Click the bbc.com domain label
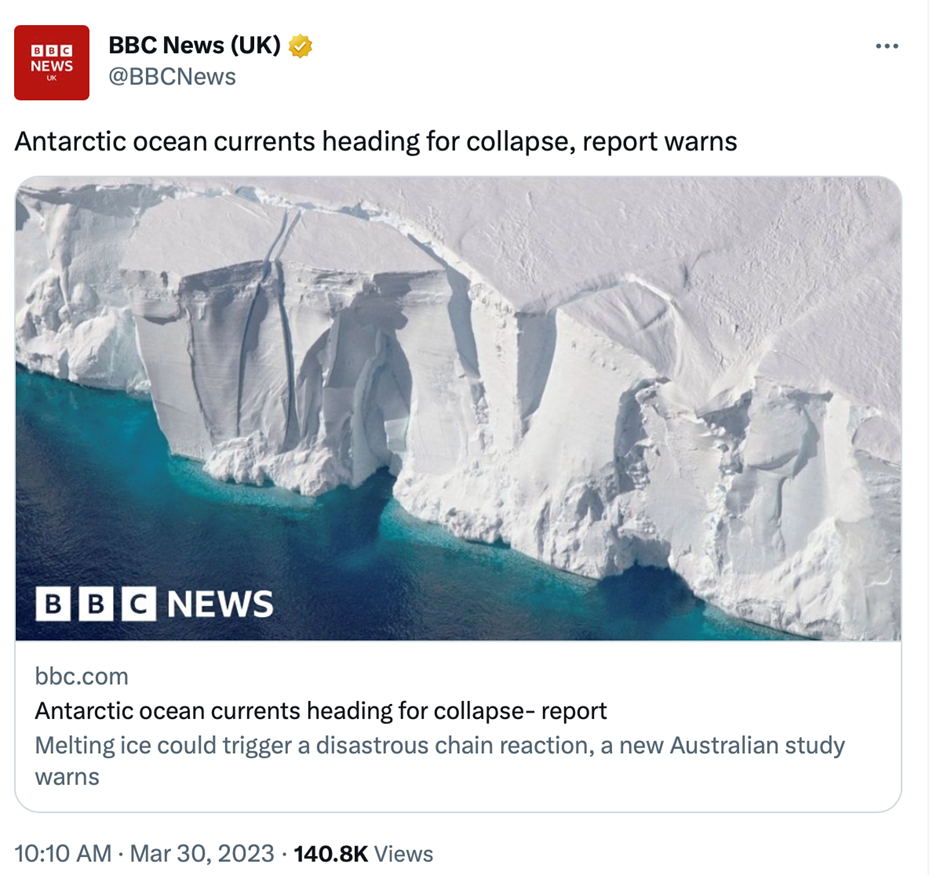Screen dimensions: 940x875 81,676
